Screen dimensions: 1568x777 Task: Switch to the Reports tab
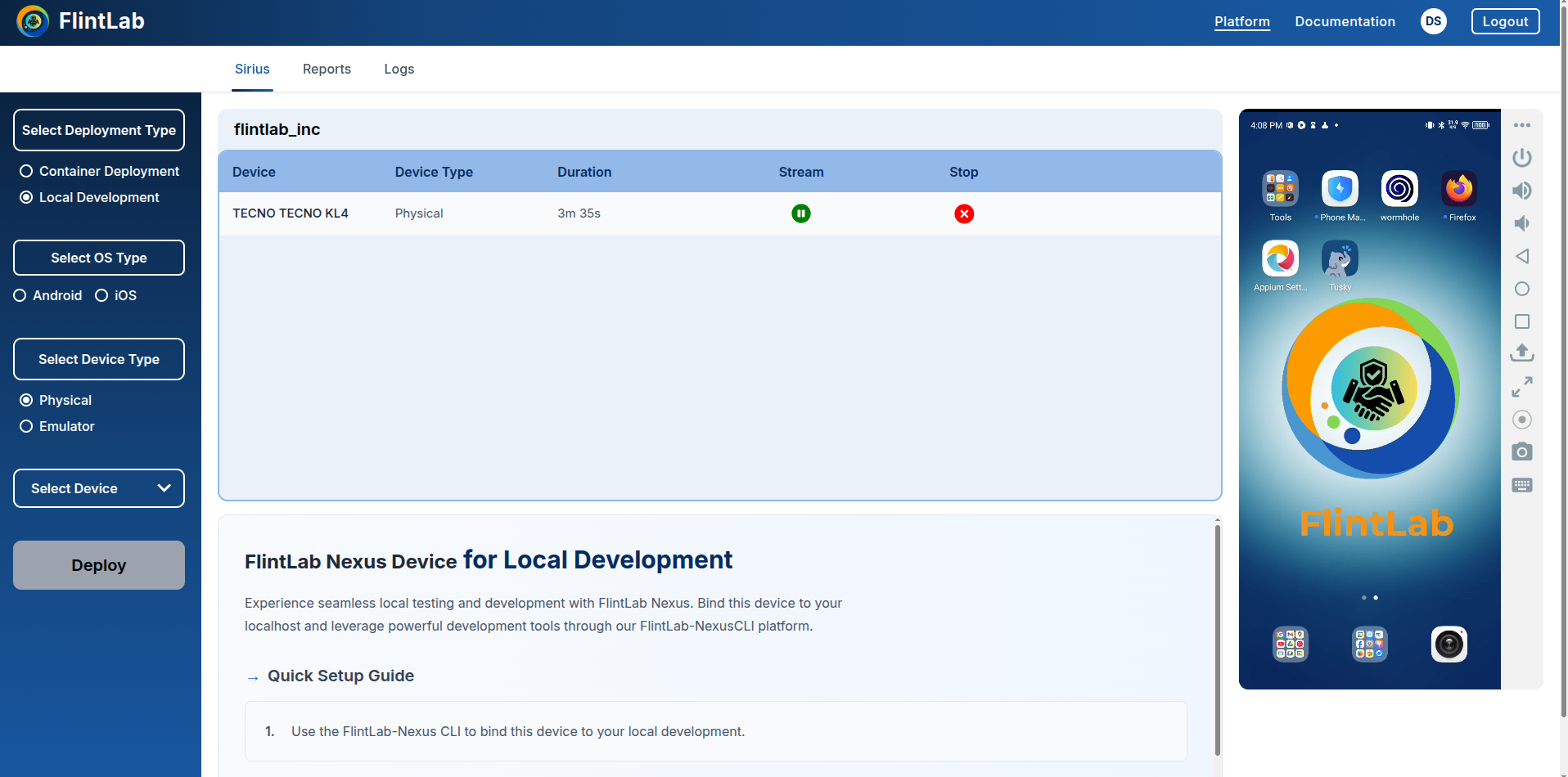[327, 69]
